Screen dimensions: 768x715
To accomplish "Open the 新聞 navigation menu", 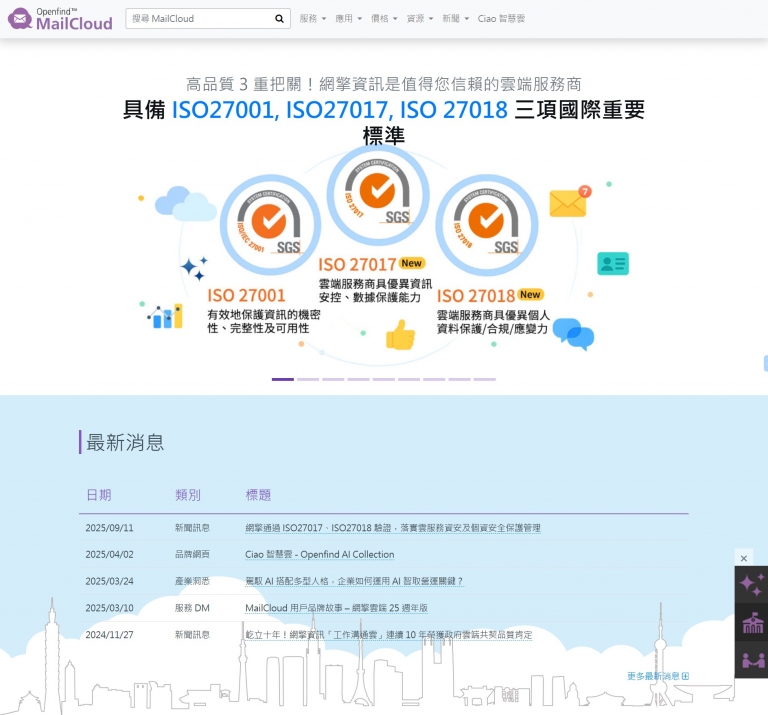I will click(455, 19).
